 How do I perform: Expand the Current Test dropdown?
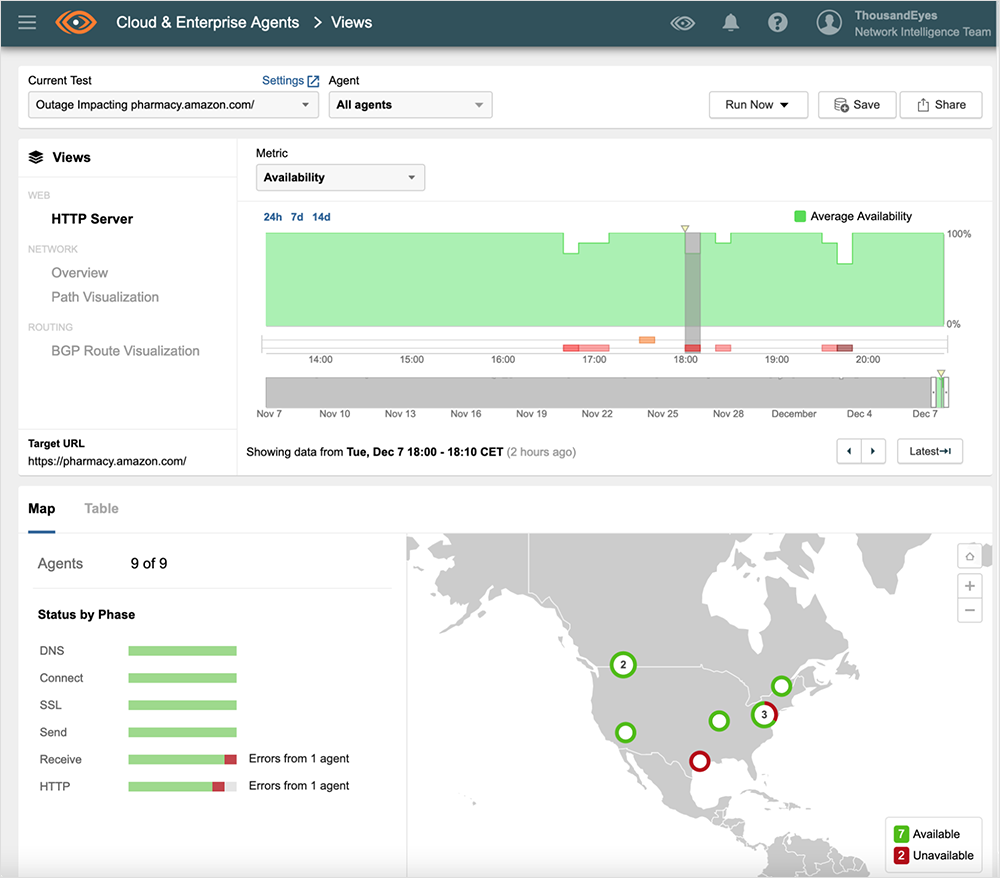pyautogui.click(x=173, y=105)
